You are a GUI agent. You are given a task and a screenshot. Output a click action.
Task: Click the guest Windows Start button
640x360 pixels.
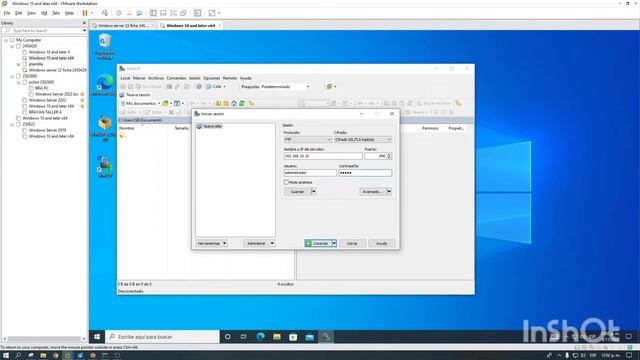(97, 336)
